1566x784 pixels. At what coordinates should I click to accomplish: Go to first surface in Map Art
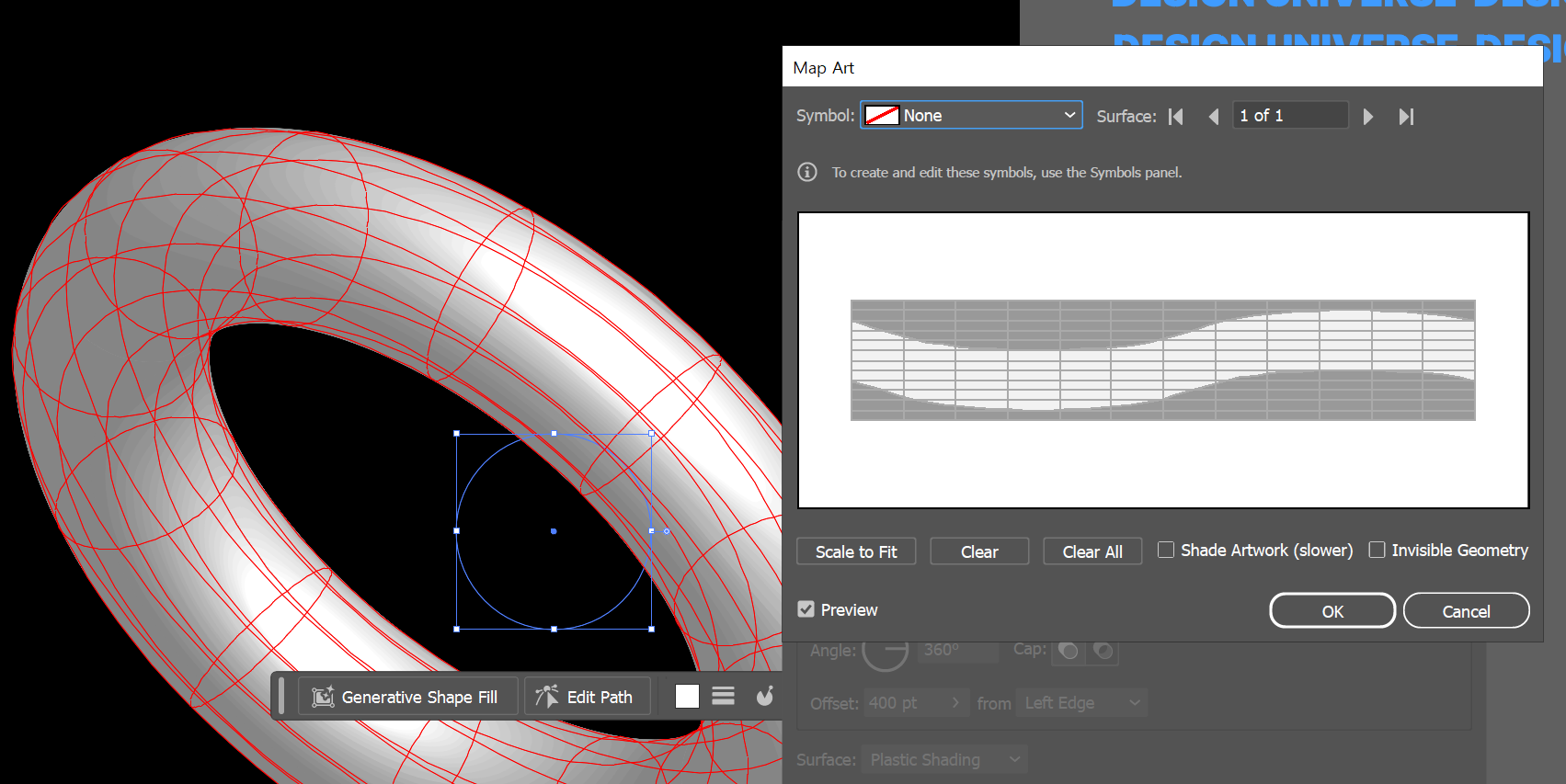[1175, 117]
